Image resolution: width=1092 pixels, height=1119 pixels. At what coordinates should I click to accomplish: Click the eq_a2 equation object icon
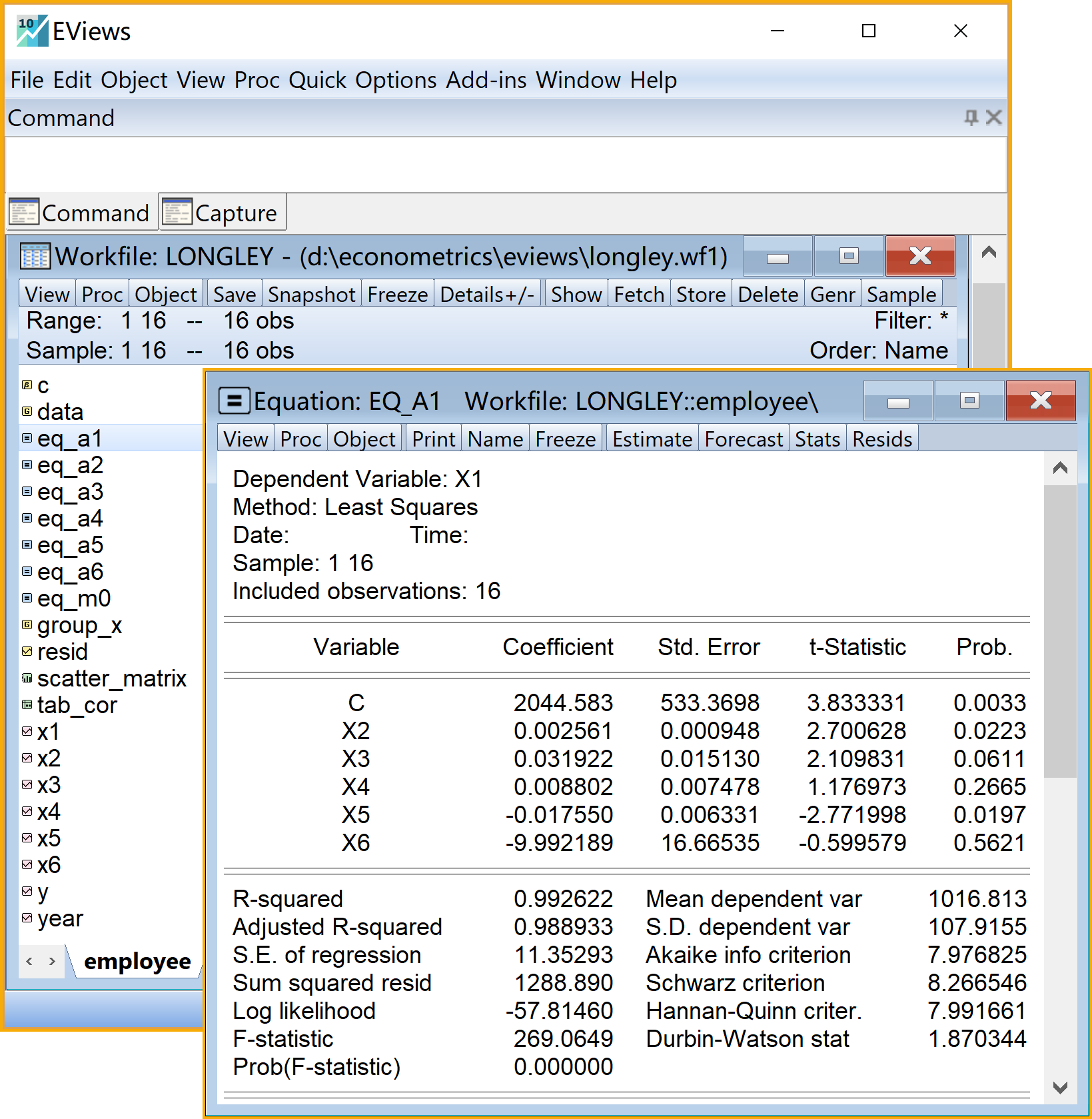(27, 465)
